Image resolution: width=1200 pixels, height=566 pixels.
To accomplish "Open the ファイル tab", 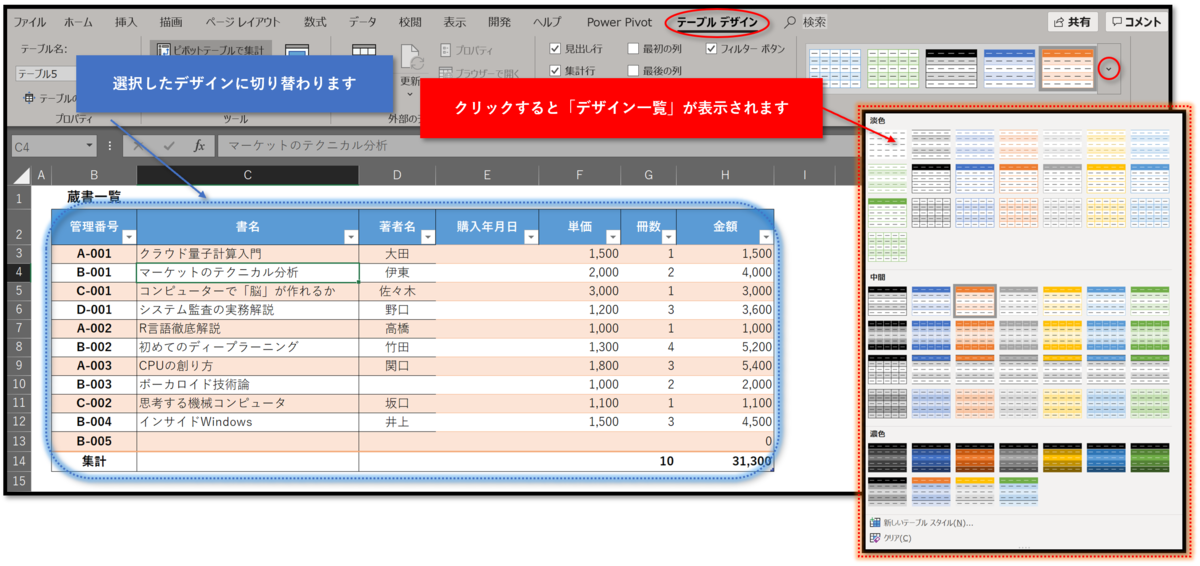I will pos(30,22).
